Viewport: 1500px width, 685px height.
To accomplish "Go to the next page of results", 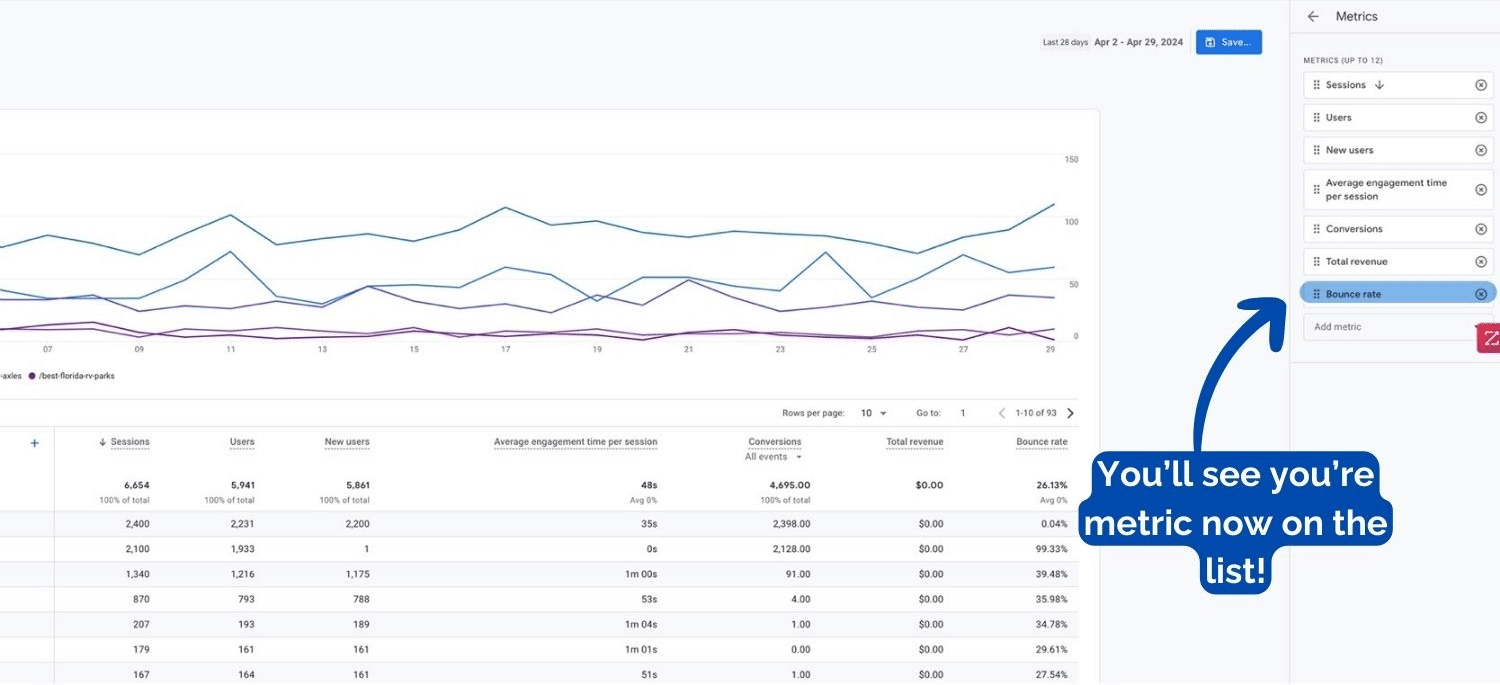I will [x=1071, y=413].
